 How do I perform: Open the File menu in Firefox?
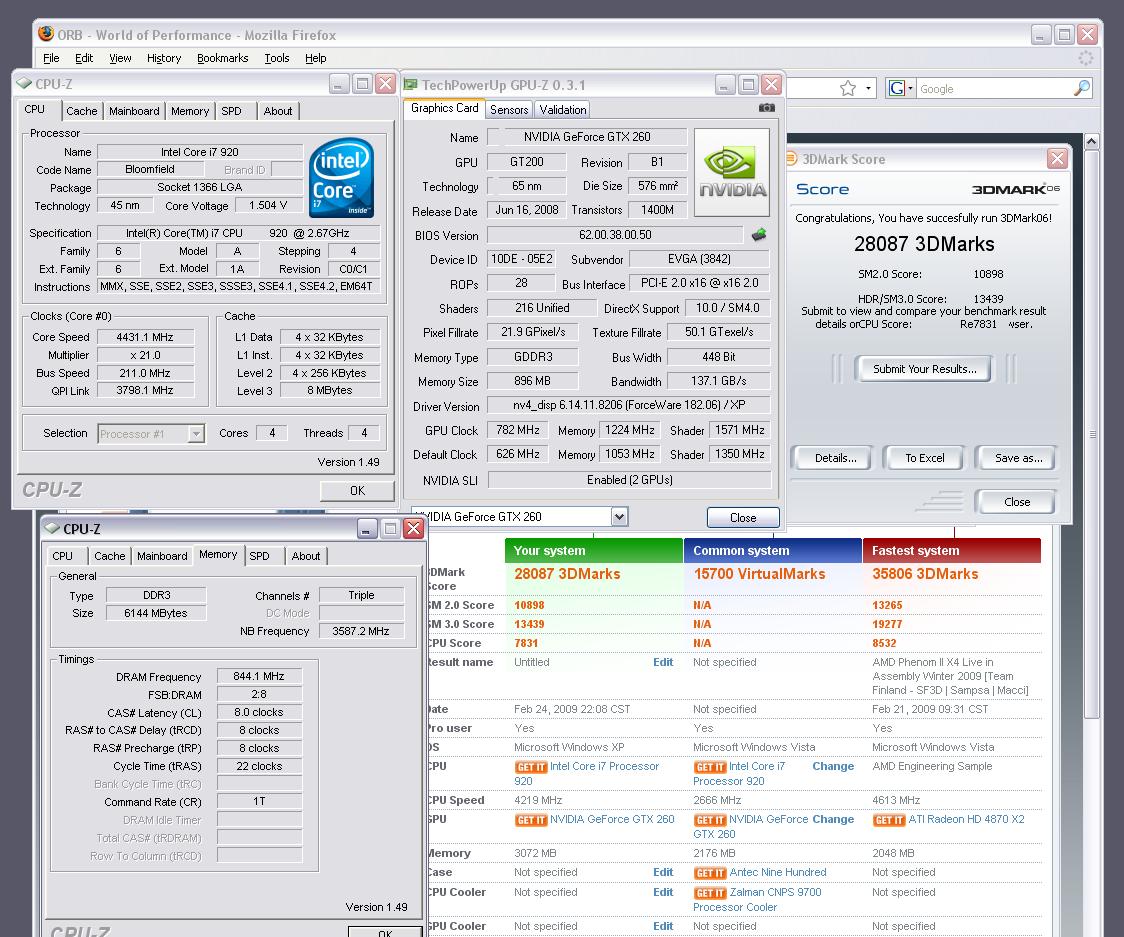[x=51, y=58]
